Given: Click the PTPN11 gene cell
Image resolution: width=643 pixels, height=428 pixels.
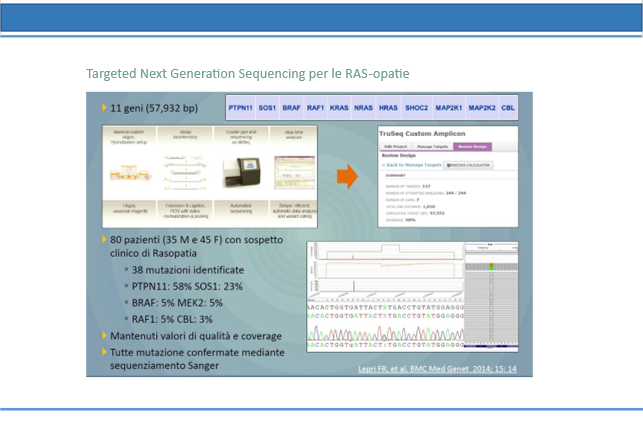Looking at the screenshot, I should 240,108.
